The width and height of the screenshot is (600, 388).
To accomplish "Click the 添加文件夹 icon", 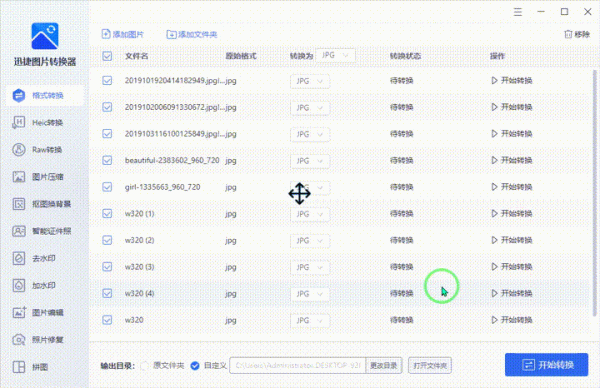I will [171, 34].
